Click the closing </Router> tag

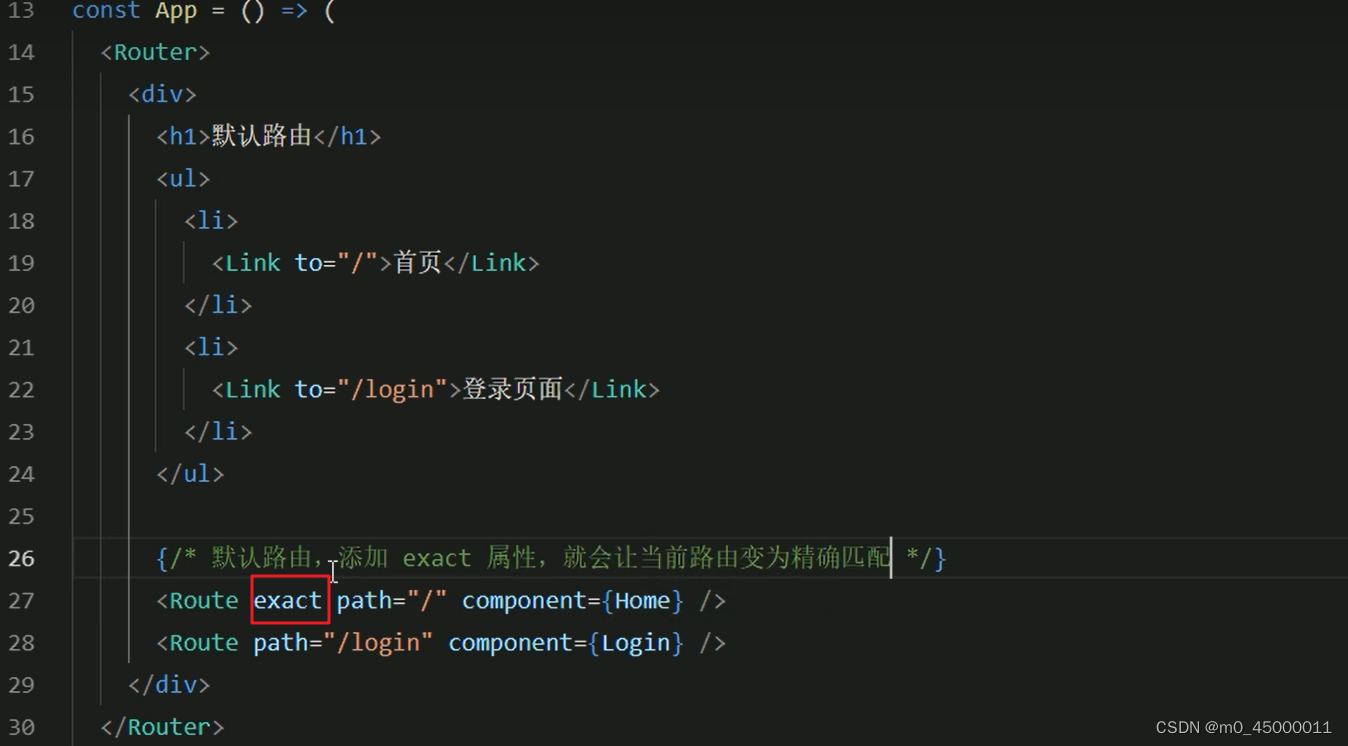coord(162,727)
